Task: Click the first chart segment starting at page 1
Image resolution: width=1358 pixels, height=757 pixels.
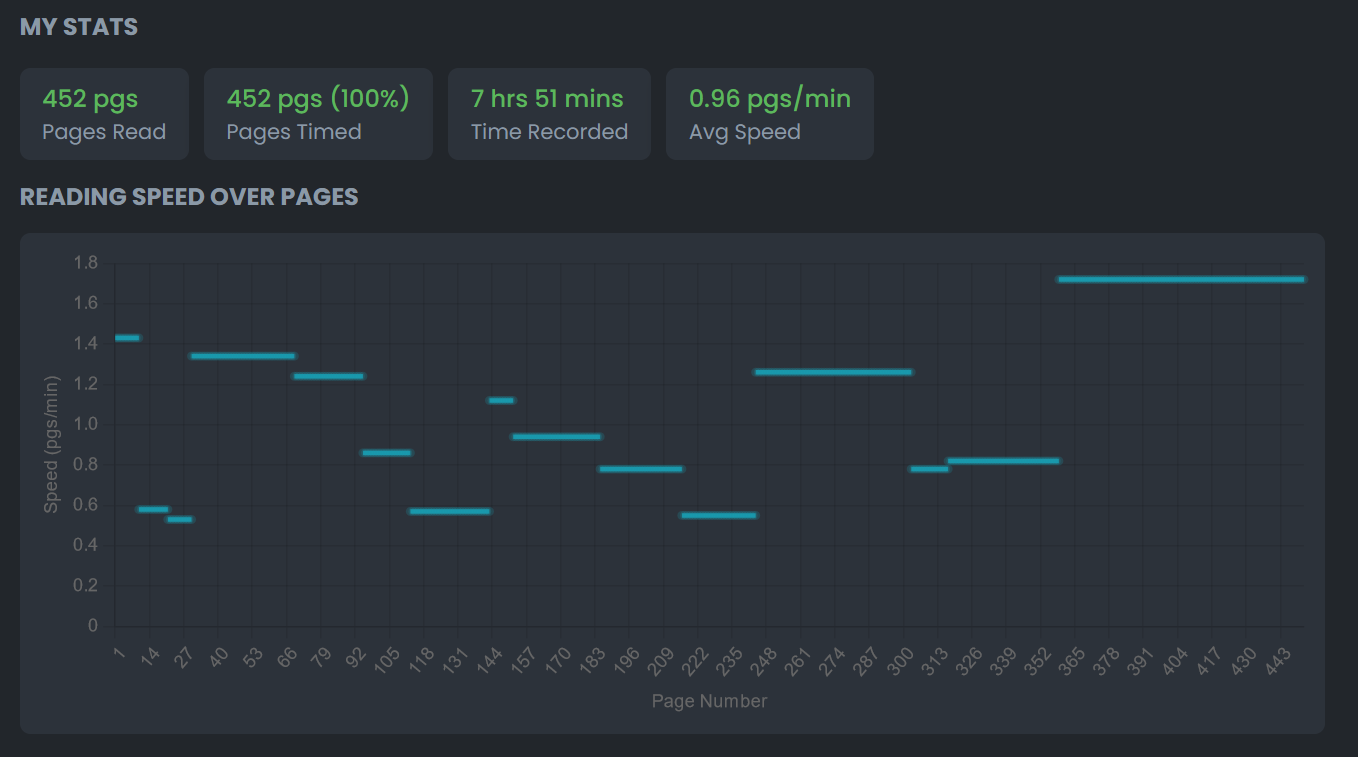Action: [127, 338]
